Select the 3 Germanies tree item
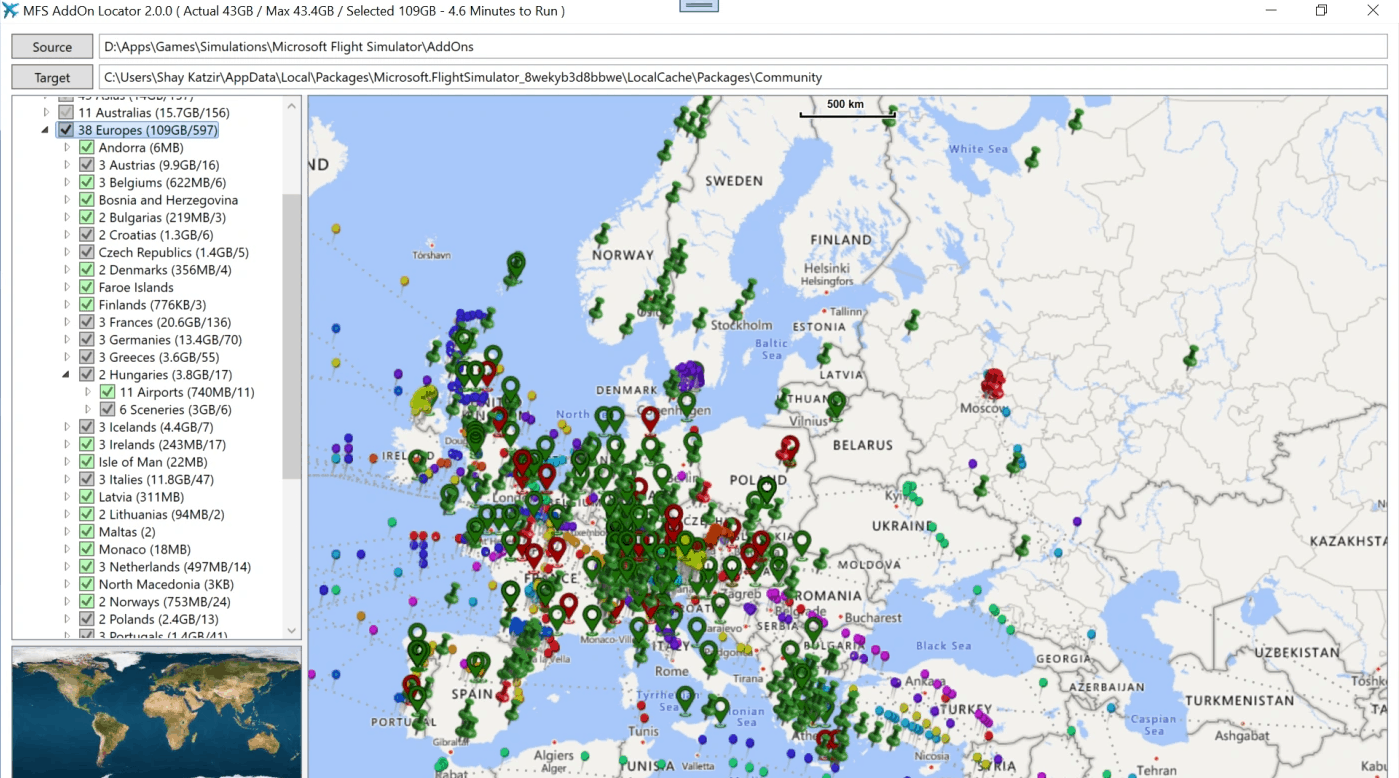 tap(169, 340)
